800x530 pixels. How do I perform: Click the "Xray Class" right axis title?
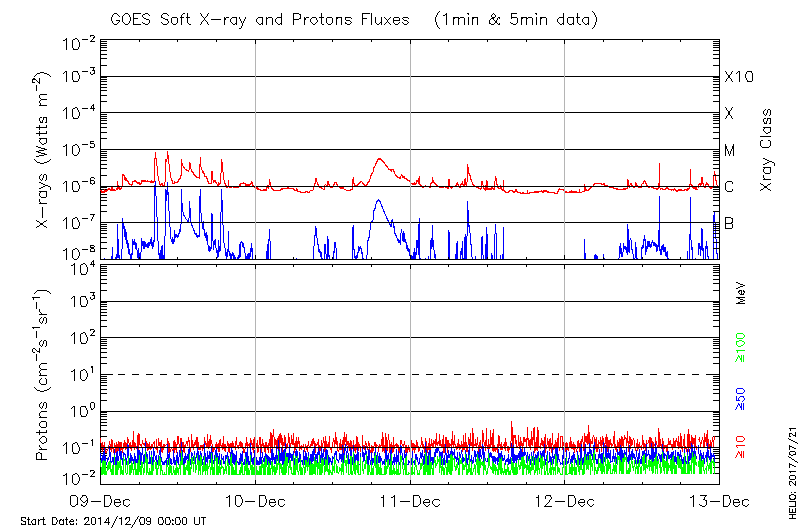(x=767, y=150)
